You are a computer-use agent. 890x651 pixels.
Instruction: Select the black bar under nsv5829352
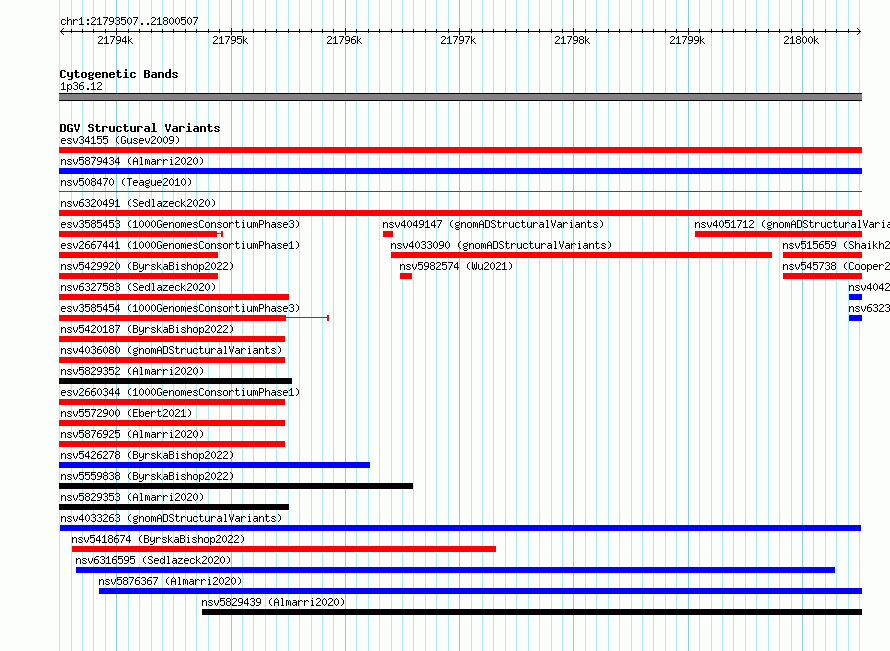(x=175, y=381)
